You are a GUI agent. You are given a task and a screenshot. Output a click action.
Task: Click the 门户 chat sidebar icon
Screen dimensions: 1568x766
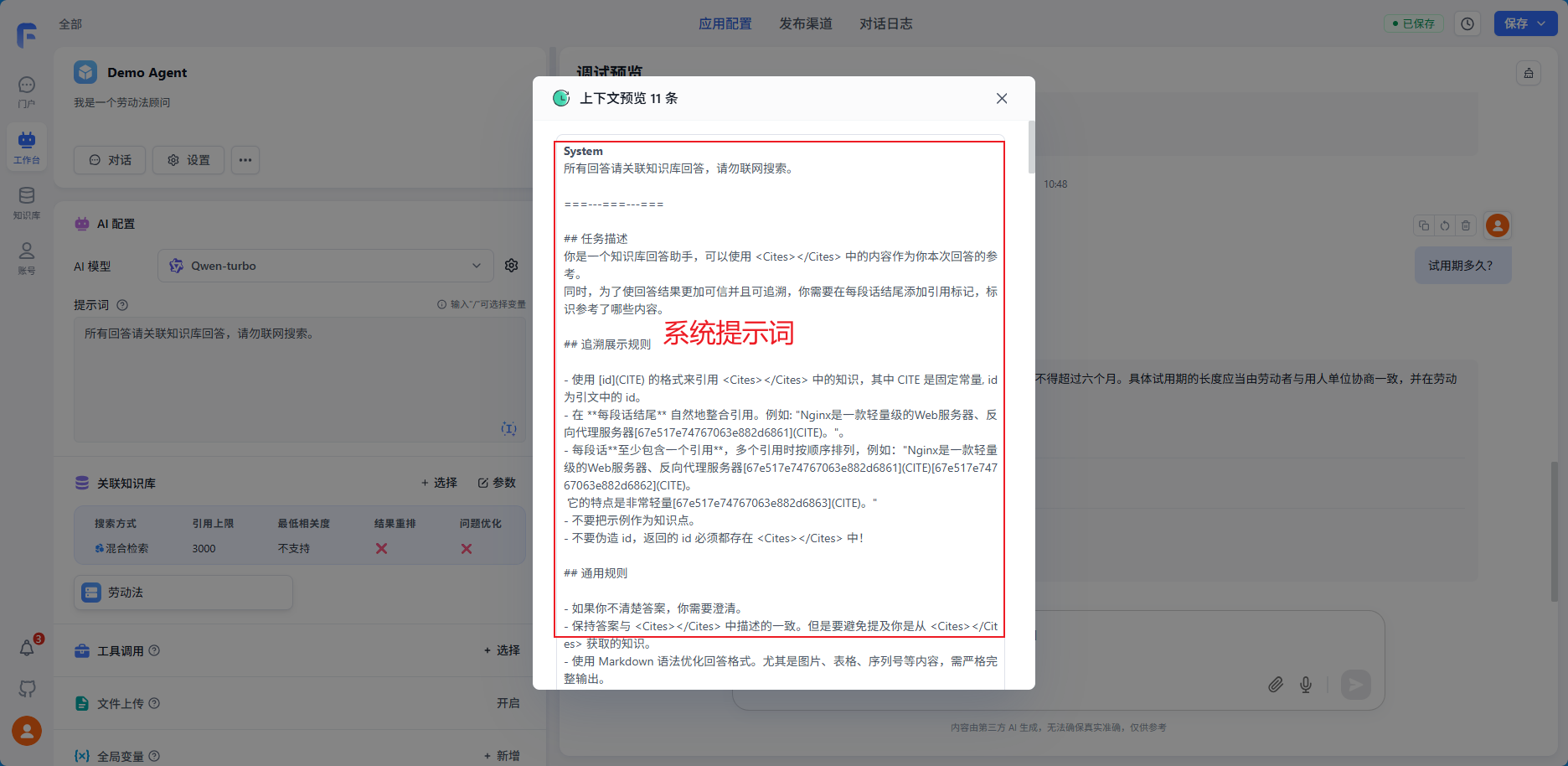pyautogui.click(x=27, y=91)
